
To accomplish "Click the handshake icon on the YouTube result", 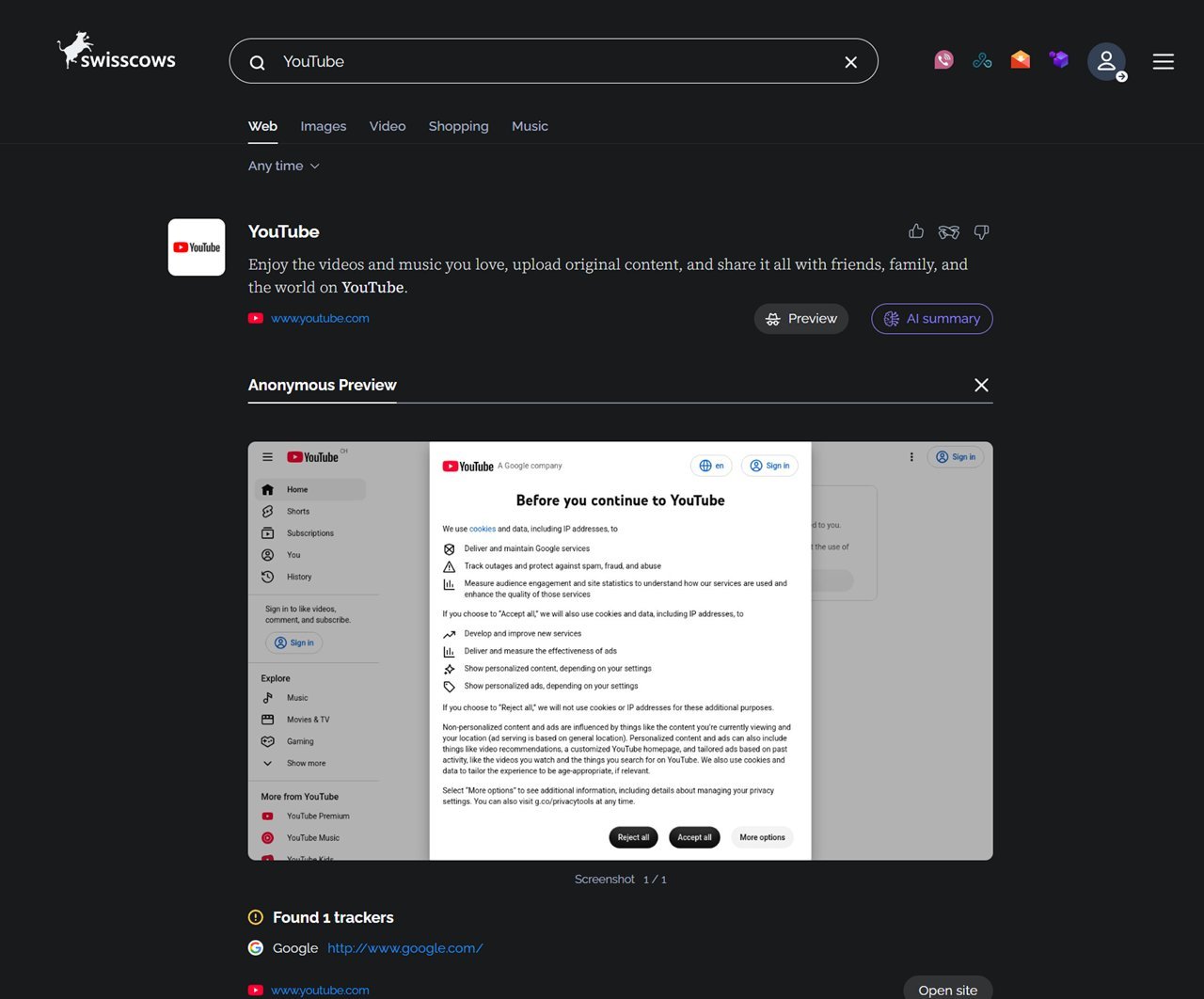I will 948,231.
